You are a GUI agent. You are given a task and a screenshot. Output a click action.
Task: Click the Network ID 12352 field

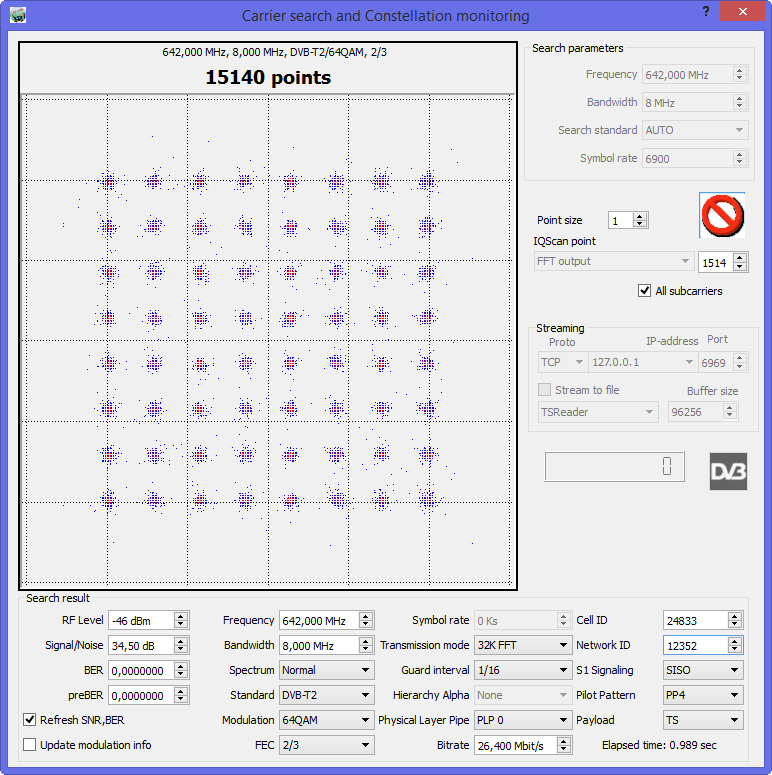(695, 645)
